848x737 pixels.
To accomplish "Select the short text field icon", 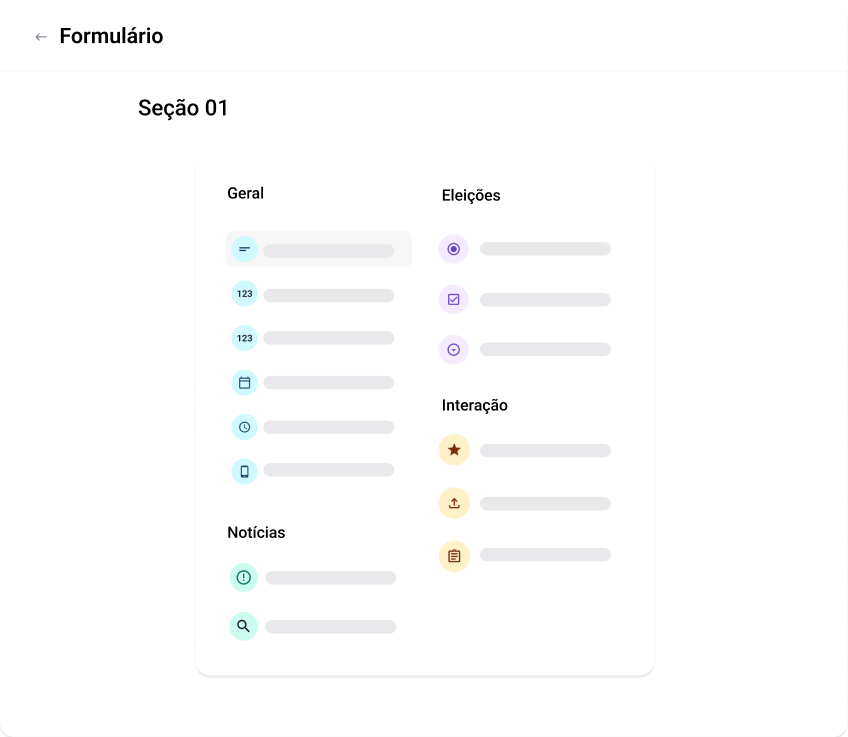I will coord(244,249).
